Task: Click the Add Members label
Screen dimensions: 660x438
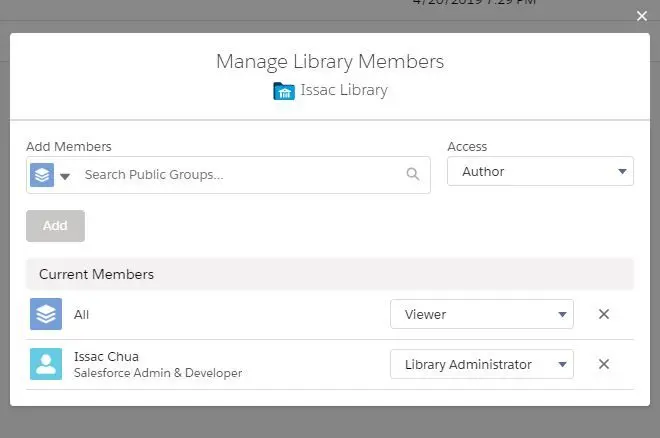Action: pyautogui.click(x=69, y=146)
